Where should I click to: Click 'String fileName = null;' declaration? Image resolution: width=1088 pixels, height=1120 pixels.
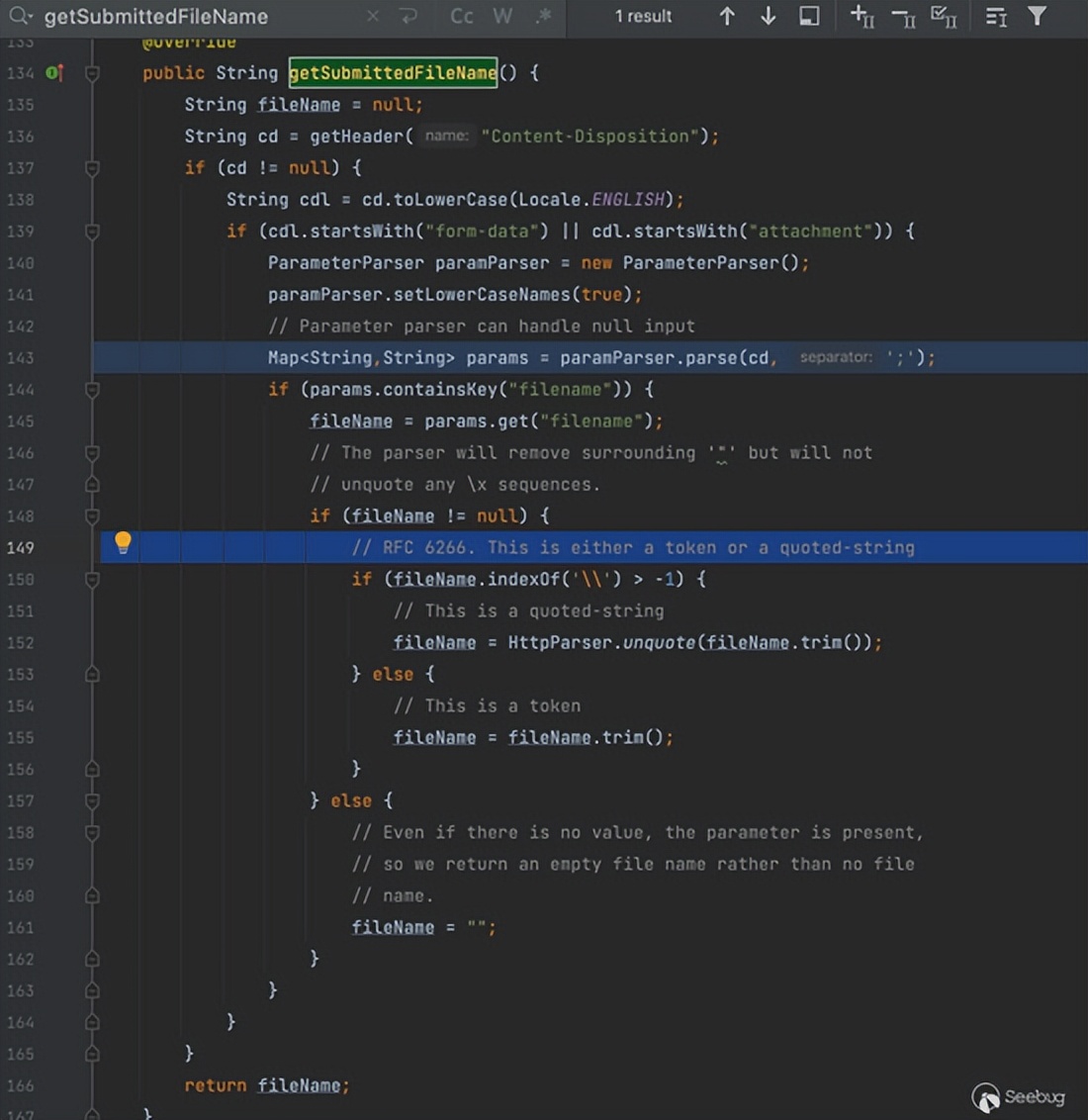[x=304, y=104]
